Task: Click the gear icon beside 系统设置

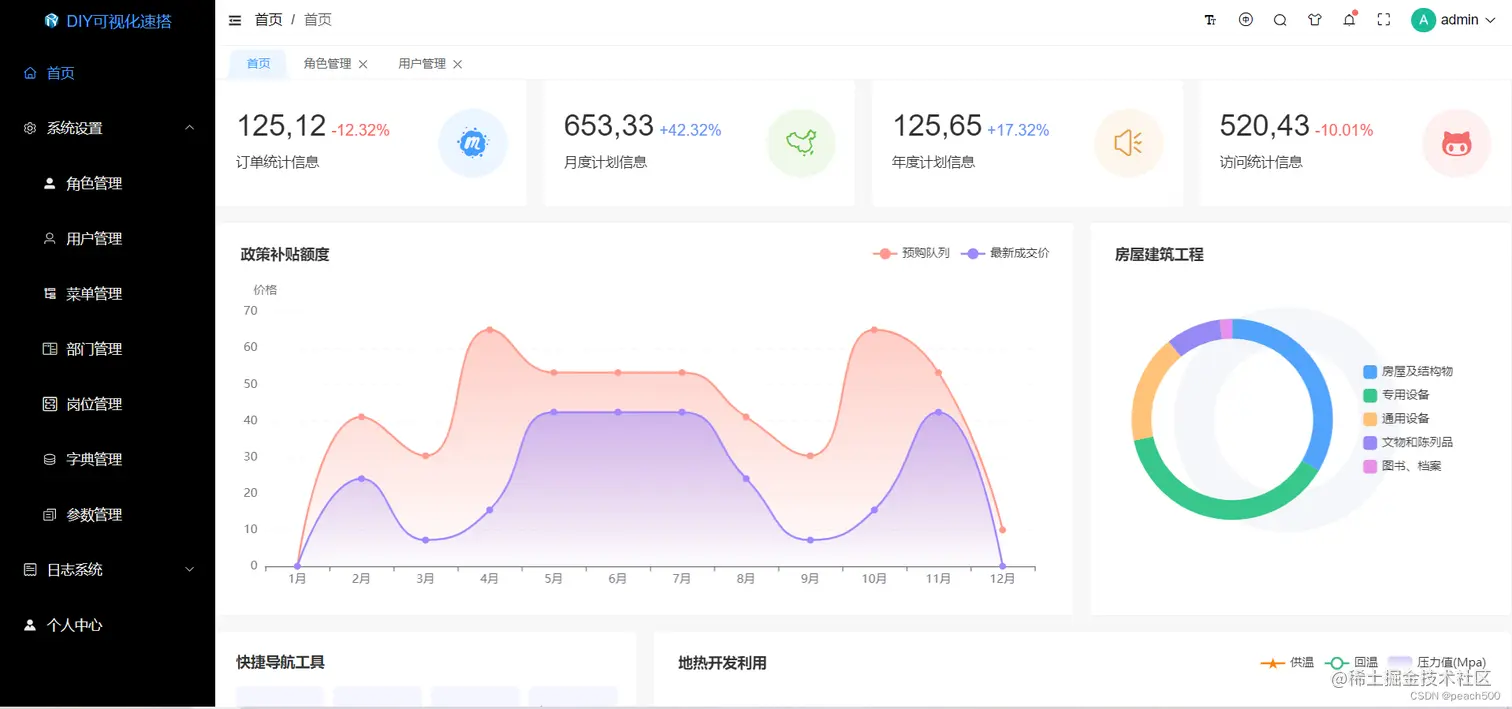Action: 30,128
